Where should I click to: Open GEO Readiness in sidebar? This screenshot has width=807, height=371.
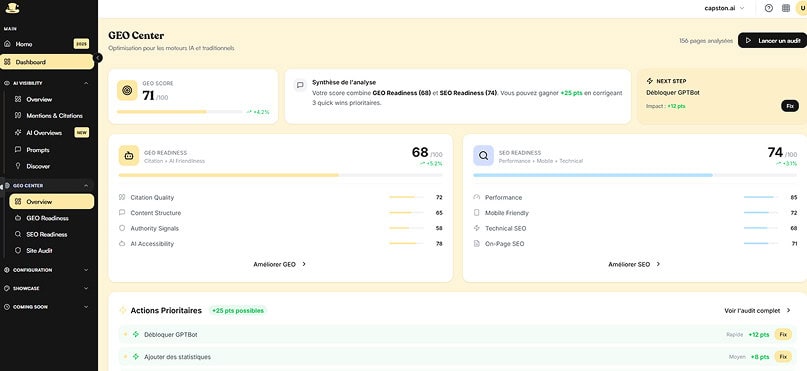(51, 218)
